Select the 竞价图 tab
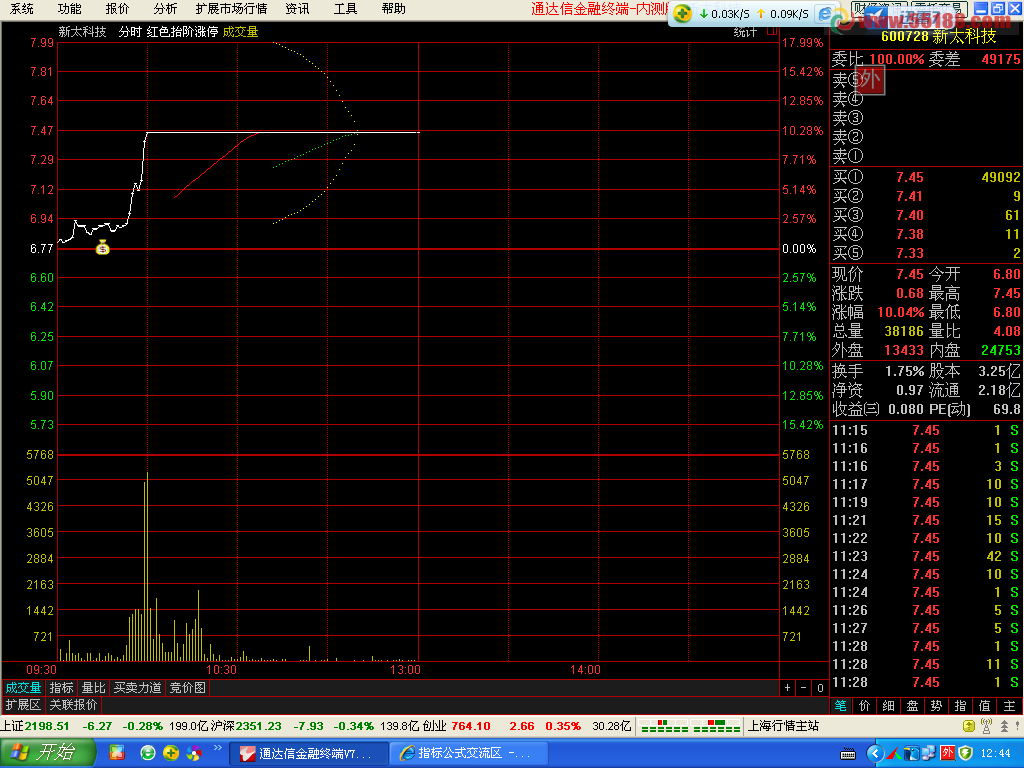The width and height of the screenshot is (1024, 768). click(x=187, y=688)
